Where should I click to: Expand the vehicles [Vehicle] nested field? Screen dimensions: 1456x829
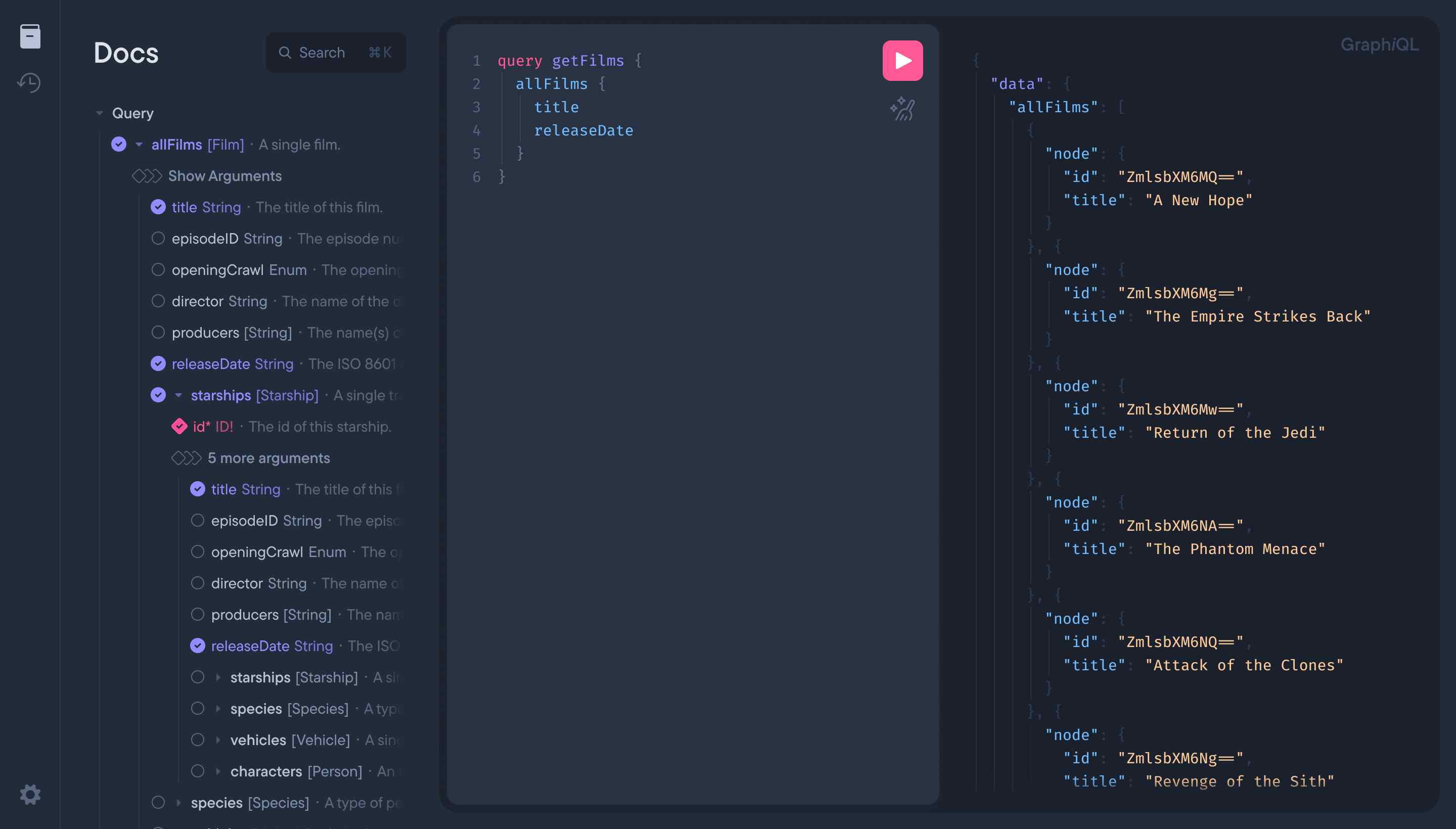pyautogui.click(x=218, y=740)
